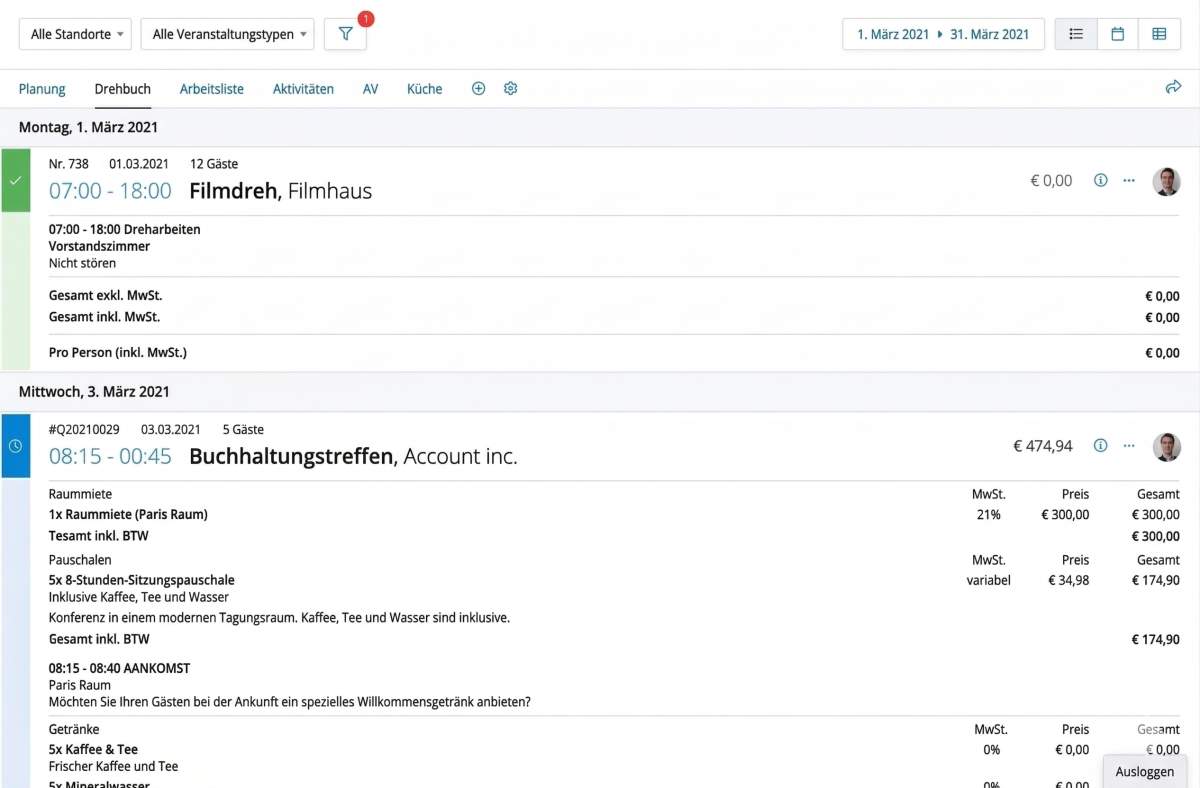Show info for Filmdreh event
1200x788 pixels.
click(x=1100, y=181)
